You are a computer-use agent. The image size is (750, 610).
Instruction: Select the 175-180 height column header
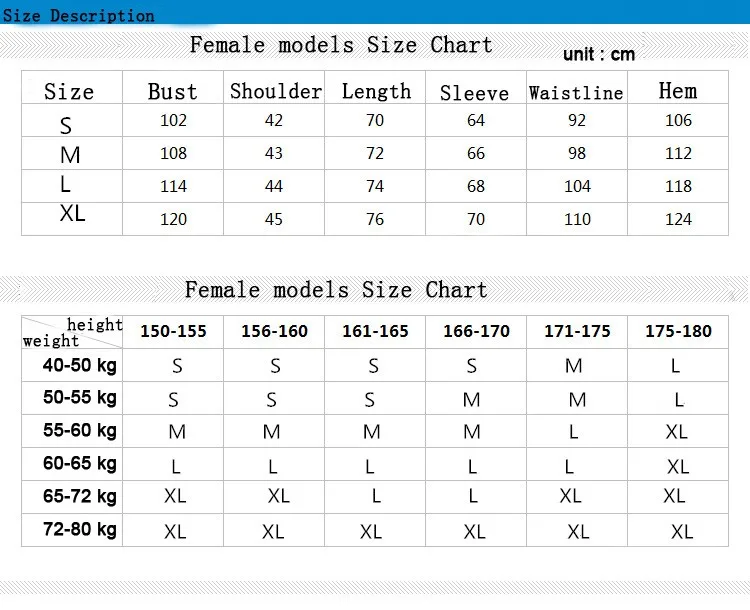coord(678,331)
